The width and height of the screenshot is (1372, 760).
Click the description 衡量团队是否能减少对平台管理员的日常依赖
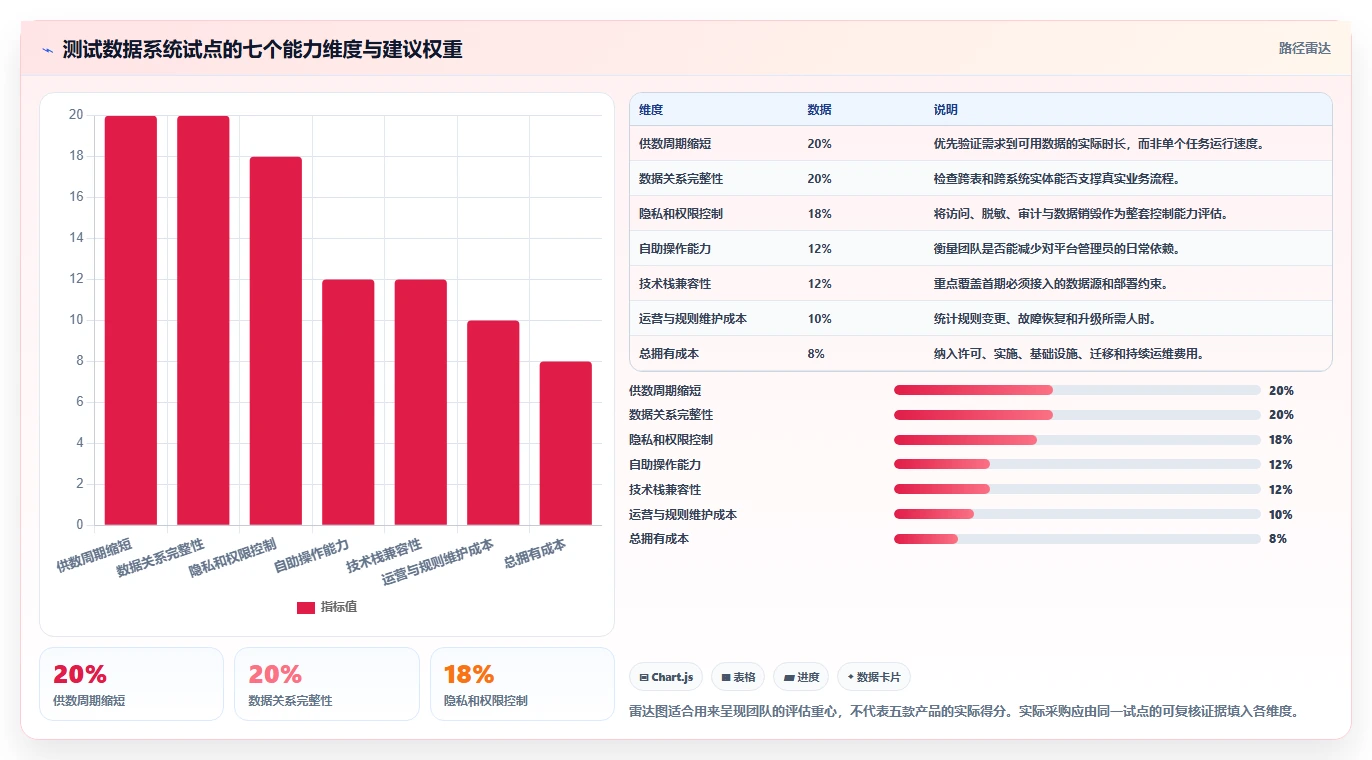[x=1057, y=249]
